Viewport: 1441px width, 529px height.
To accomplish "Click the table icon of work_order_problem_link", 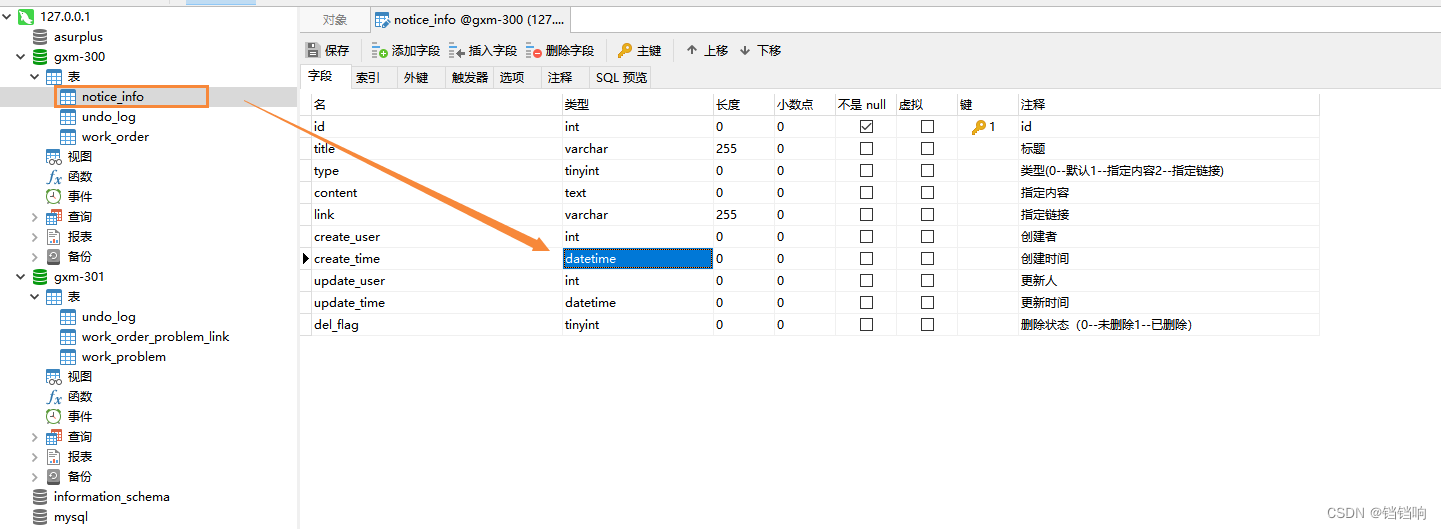I will (x=68, y=337).
